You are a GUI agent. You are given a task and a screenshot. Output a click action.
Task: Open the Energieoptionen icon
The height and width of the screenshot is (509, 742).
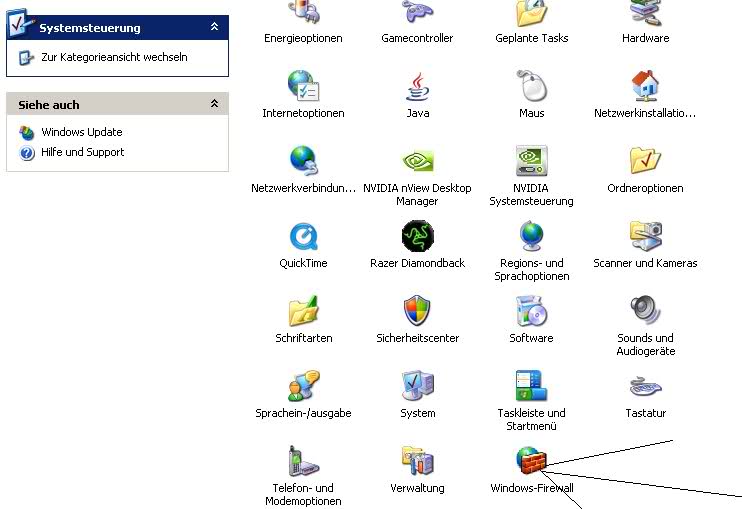[x=303, y=12]
